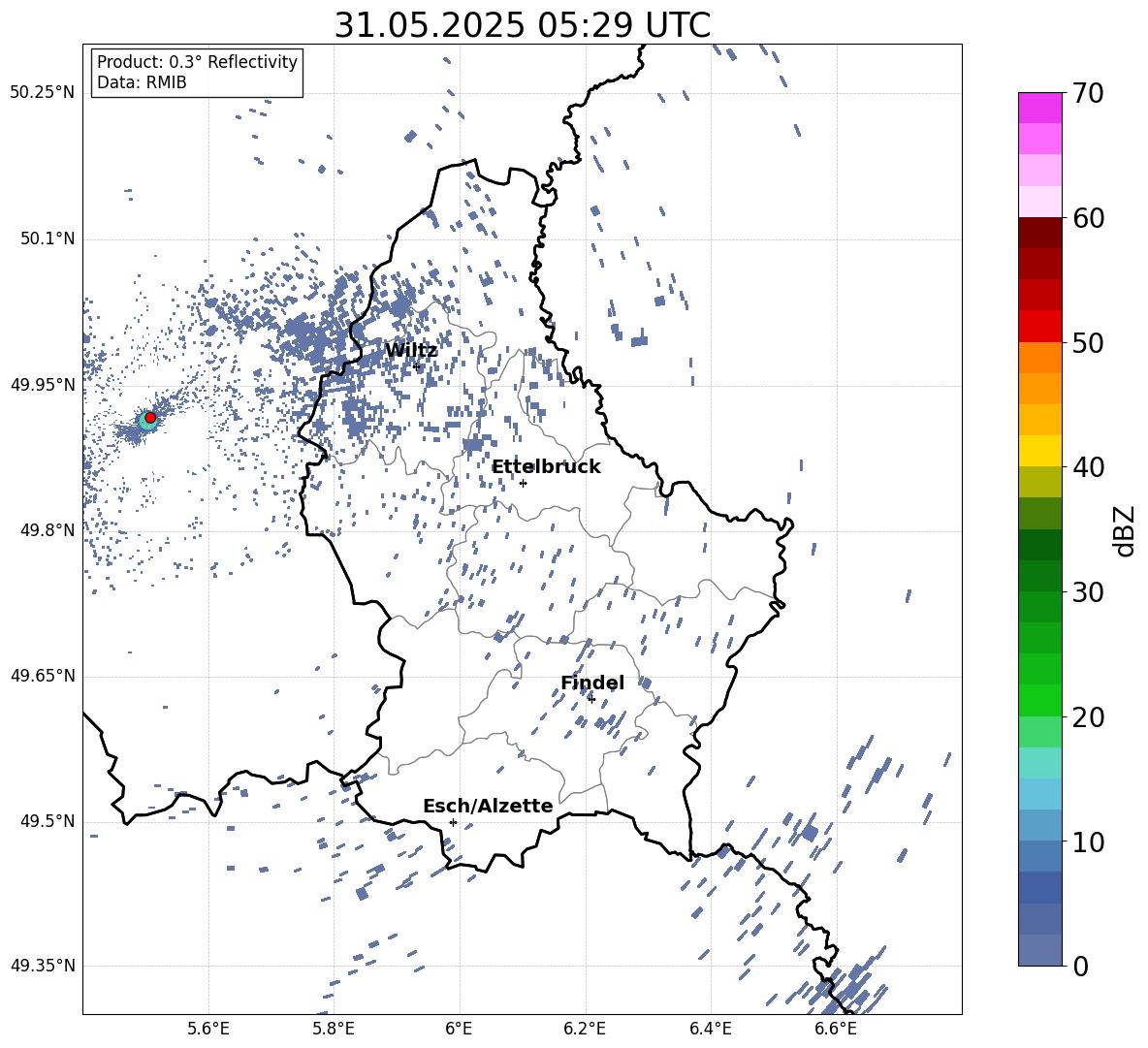The height and width of the screenshot is (1048, 1148).
Task: Click the 49.8°N latitude label
Action: [x=47, y=530]
